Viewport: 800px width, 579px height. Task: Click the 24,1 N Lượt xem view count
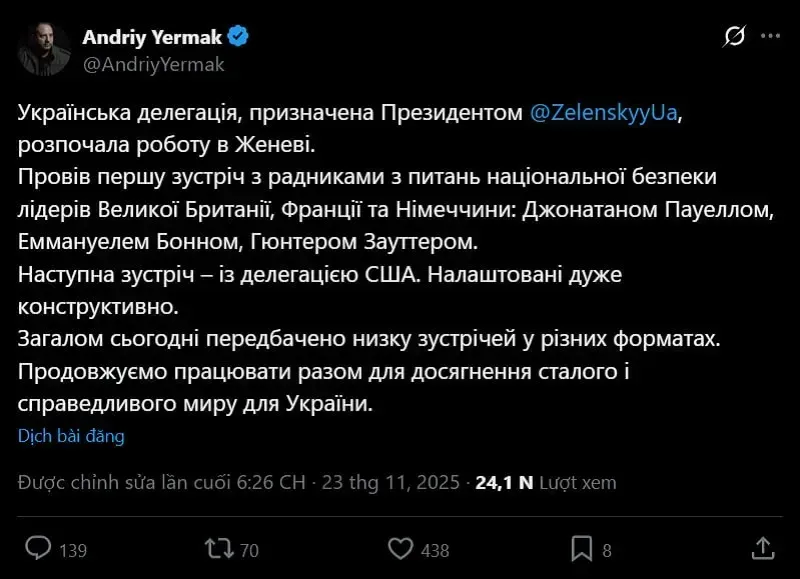point(546,483)
